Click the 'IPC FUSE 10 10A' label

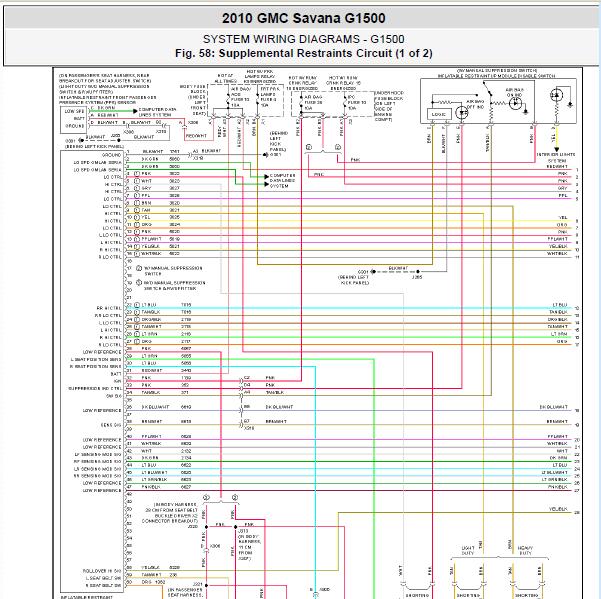coord(357,103)
